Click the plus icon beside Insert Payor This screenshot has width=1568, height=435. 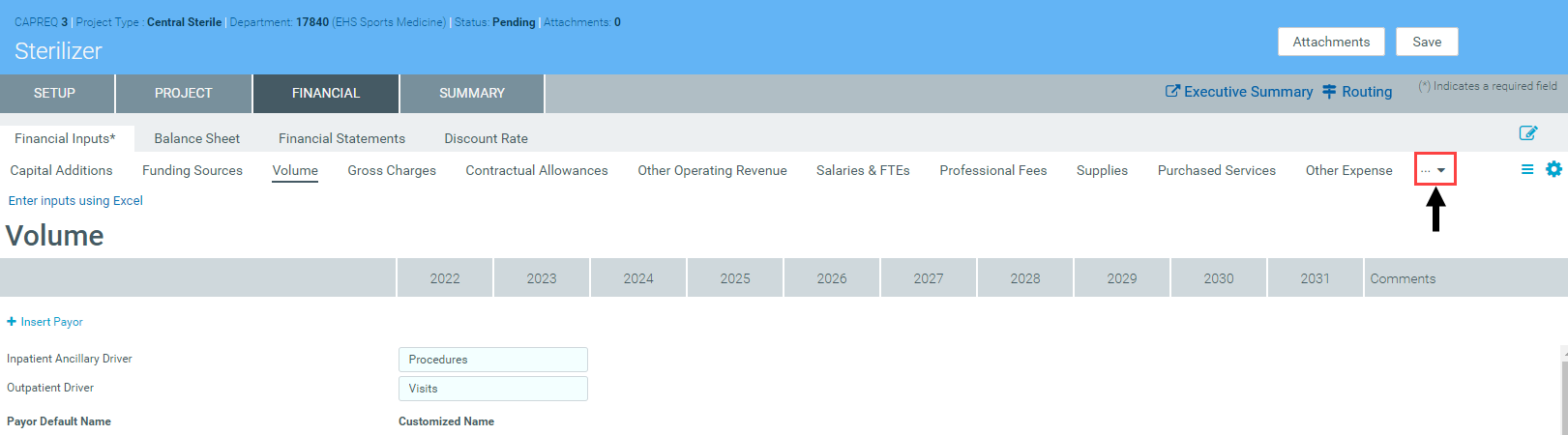[x=12, y=322]
